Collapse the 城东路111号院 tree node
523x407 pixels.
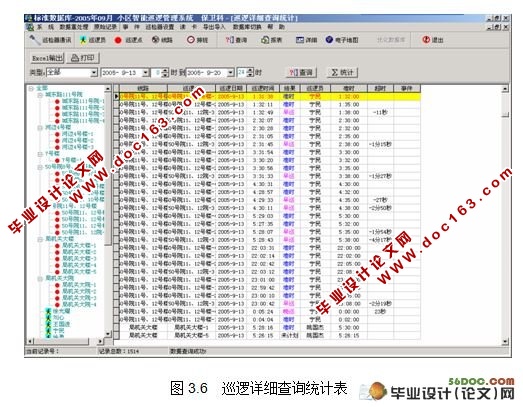point(40,95)
